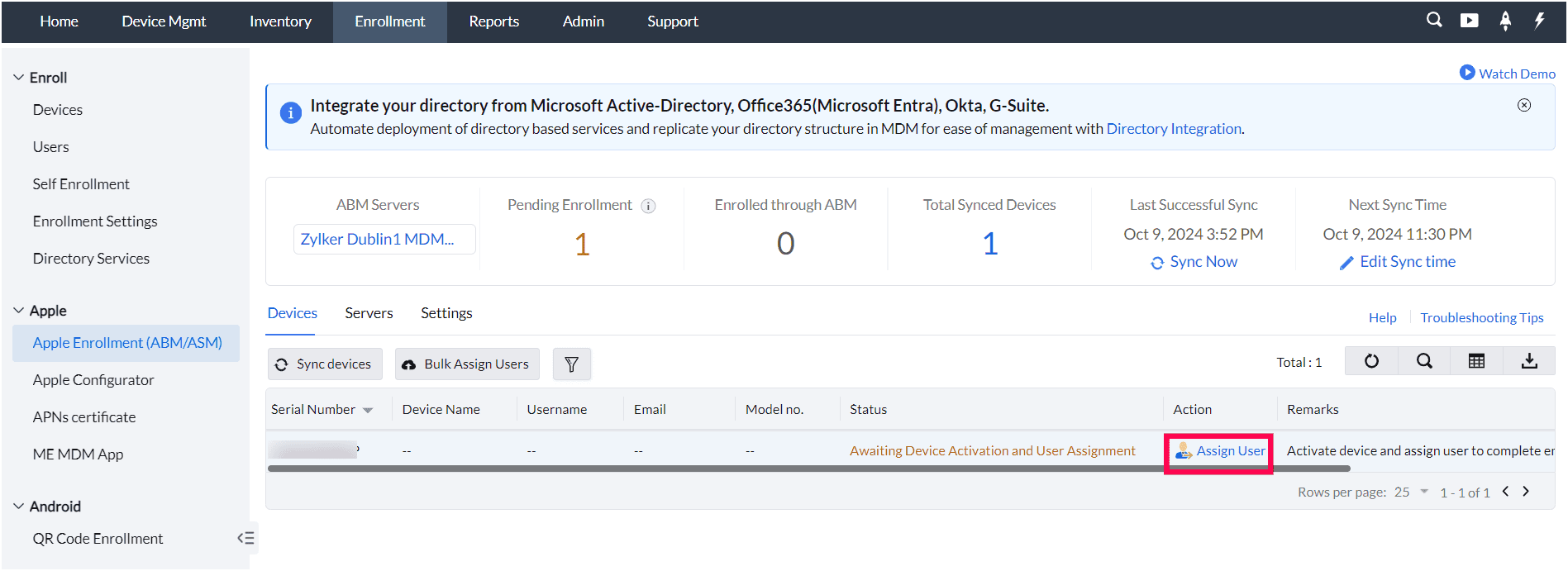This screenshot has height=571, width=1568.
Task: Click the Sync Now link
Action: click(x=1194, y=262)
